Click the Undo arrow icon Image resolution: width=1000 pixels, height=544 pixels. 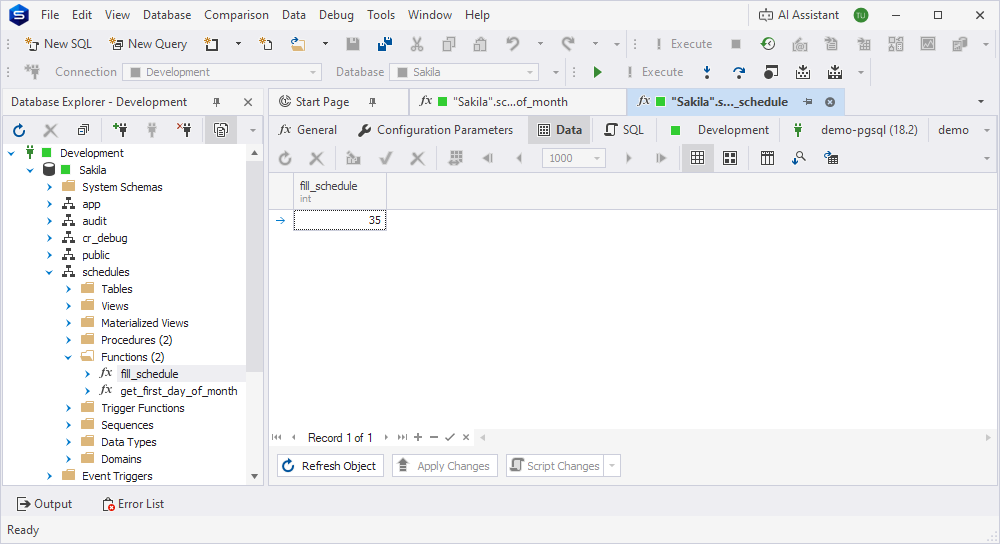[512, 44]
